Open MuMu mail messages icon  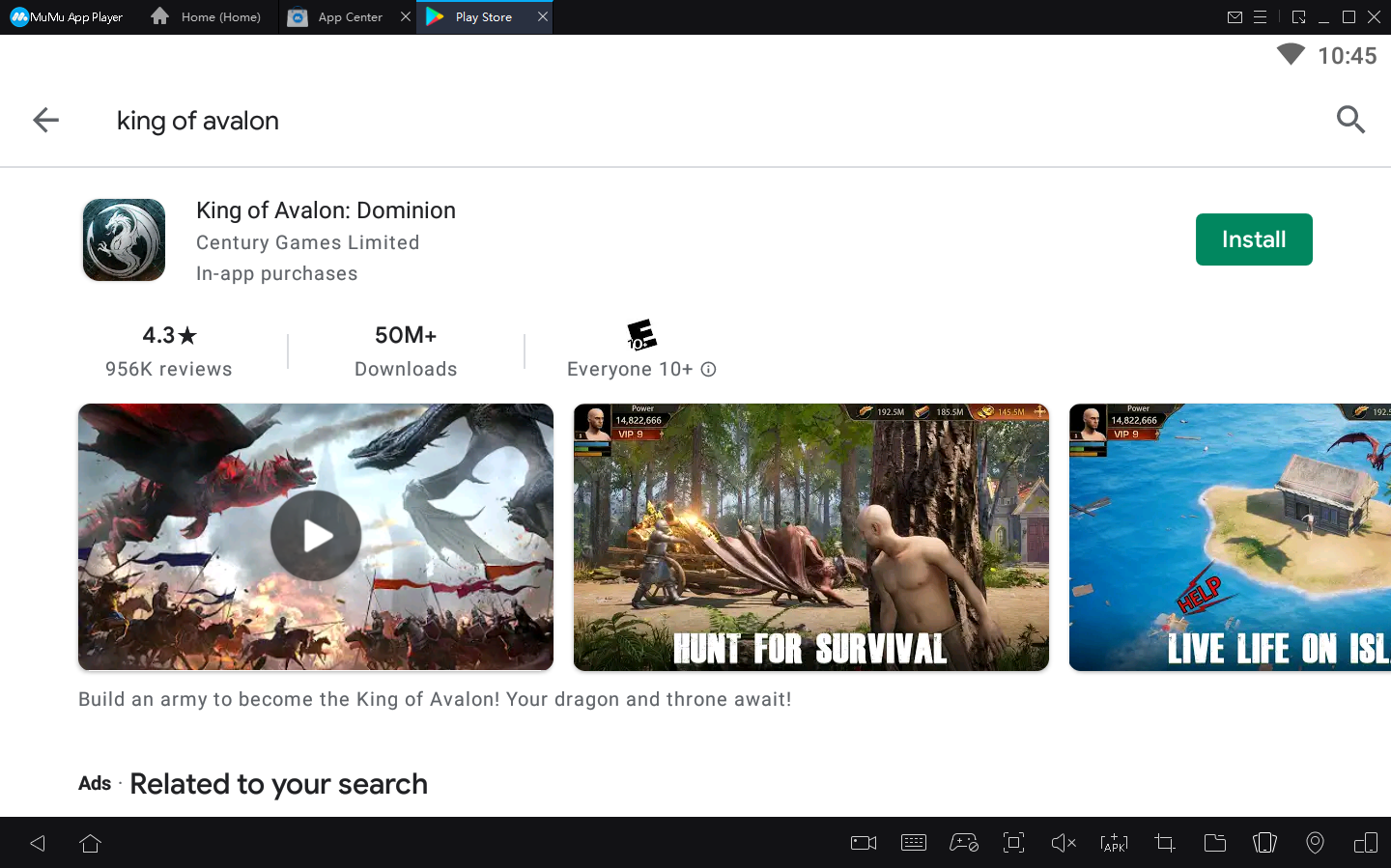(1235, 17)
